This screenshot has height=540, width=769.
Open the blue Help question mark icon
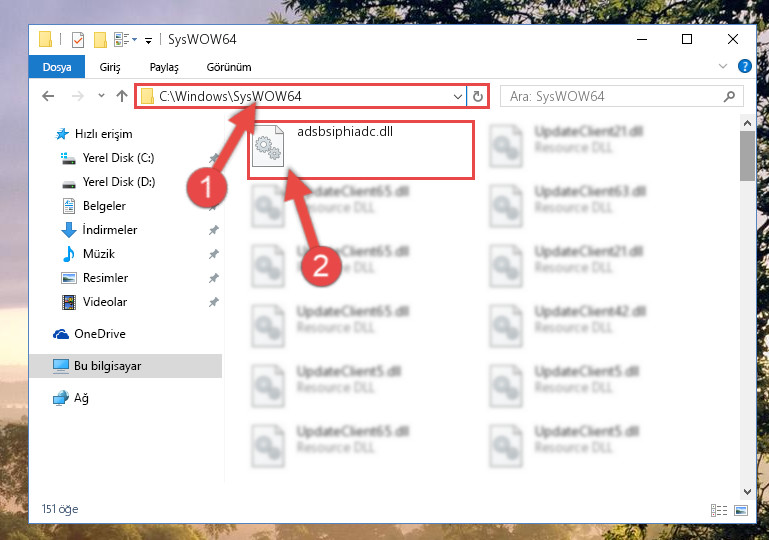tap(744, 66)
